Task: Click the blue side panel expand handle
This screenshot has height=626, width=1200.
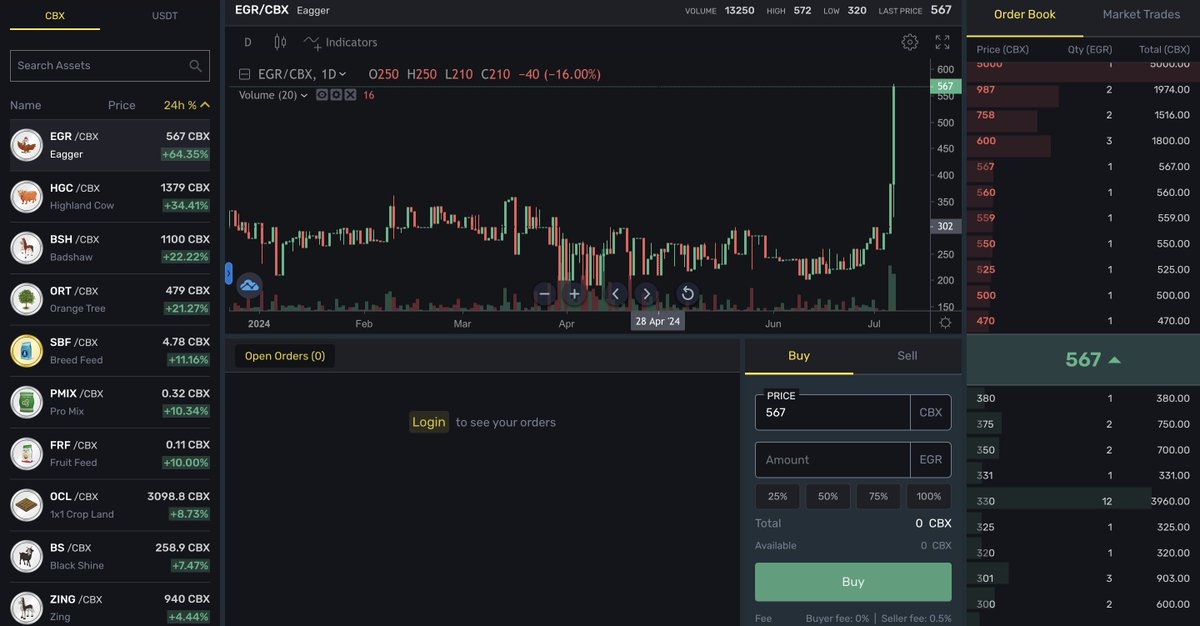Action: pos(229,272)
